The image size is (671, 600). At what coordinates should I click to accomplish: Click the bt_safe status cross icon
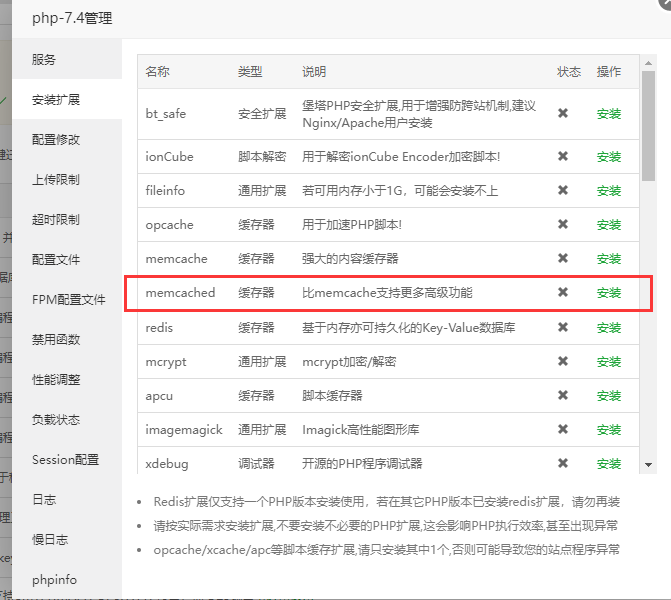563,113
